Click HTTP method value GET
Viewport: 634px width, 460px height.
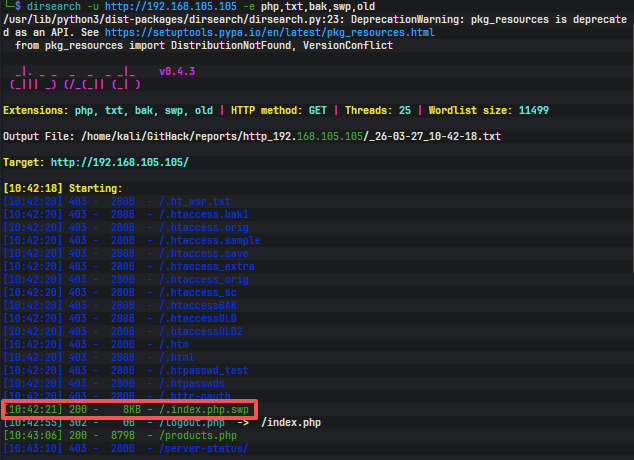pyautogui.click(x=318, y=110)
